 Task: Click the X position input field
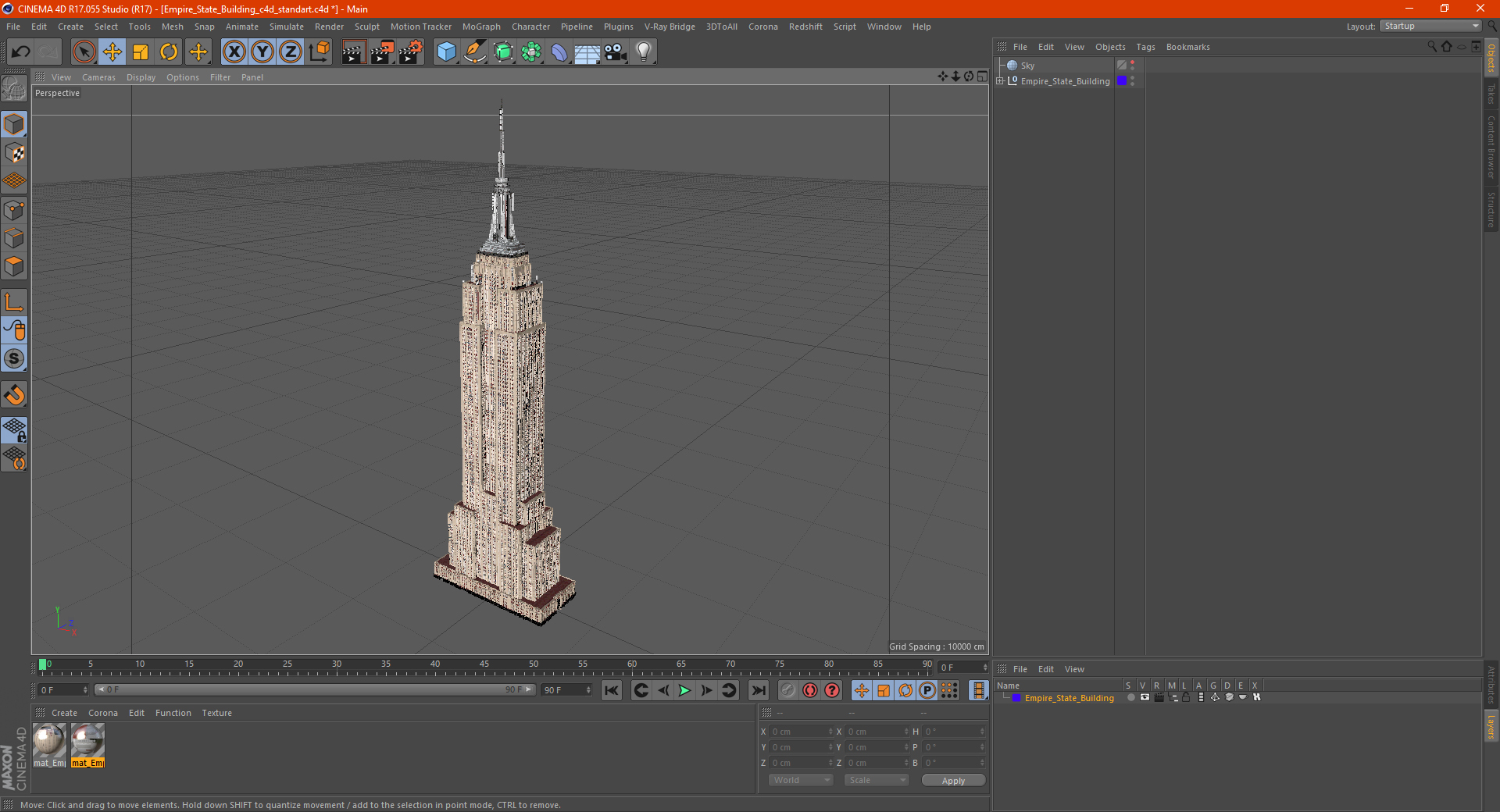pyautogui.click(x=802, y=732)
